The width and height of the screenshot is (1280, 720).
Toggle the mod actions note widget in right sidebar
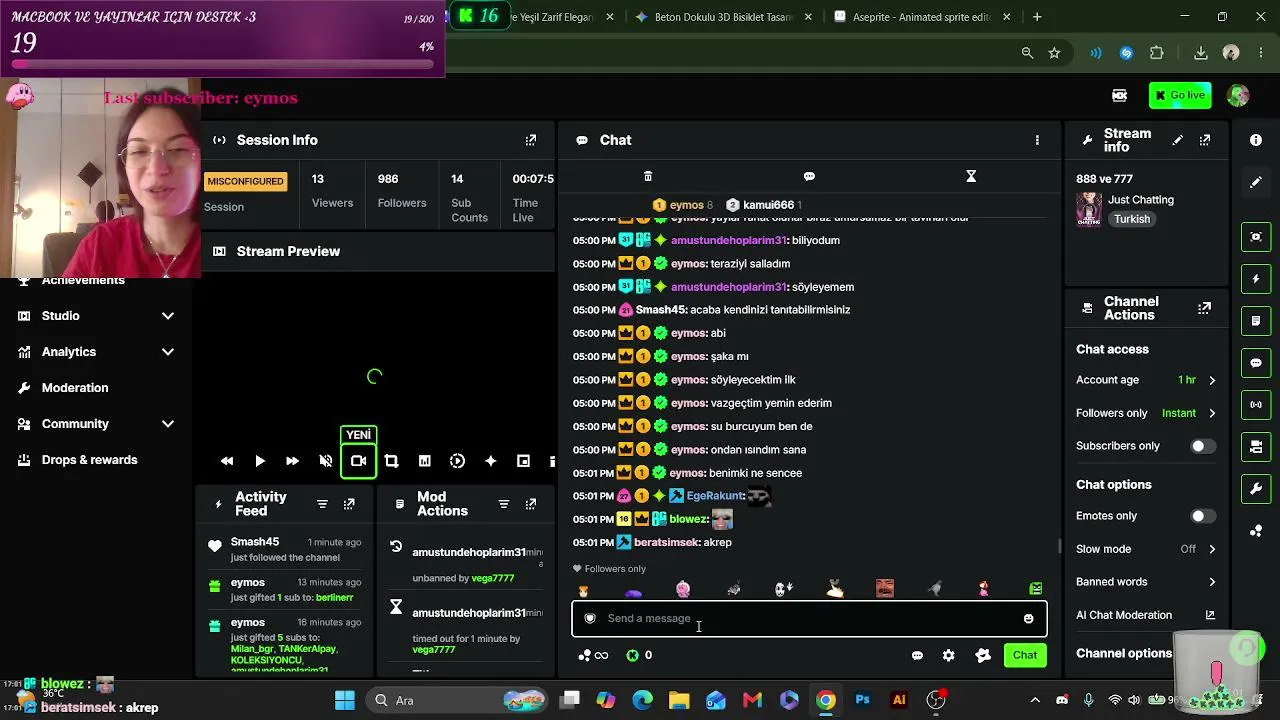[1256, 321]
